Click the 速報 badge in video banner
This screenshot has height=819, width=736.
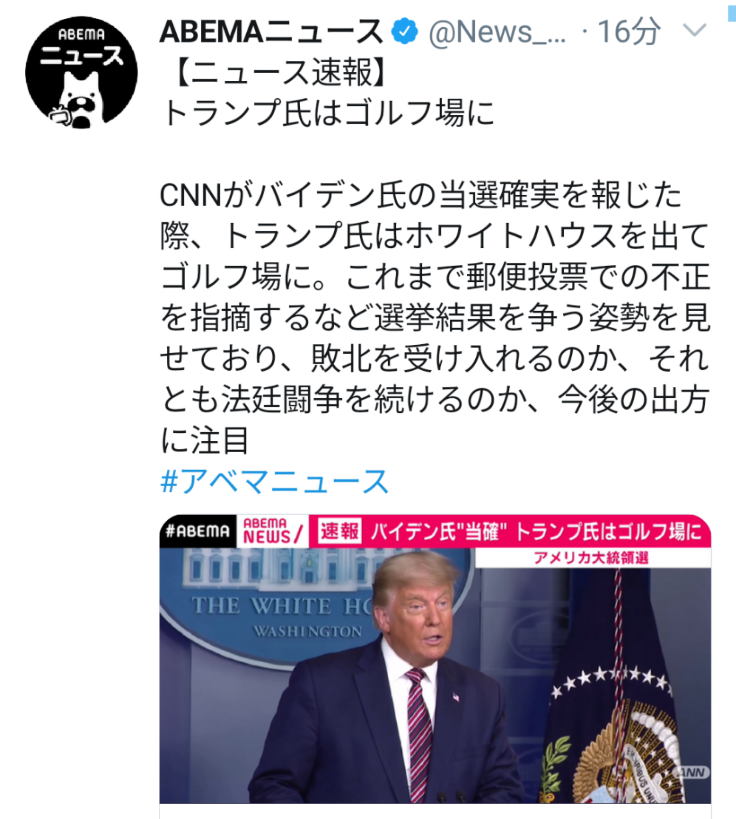340,531
